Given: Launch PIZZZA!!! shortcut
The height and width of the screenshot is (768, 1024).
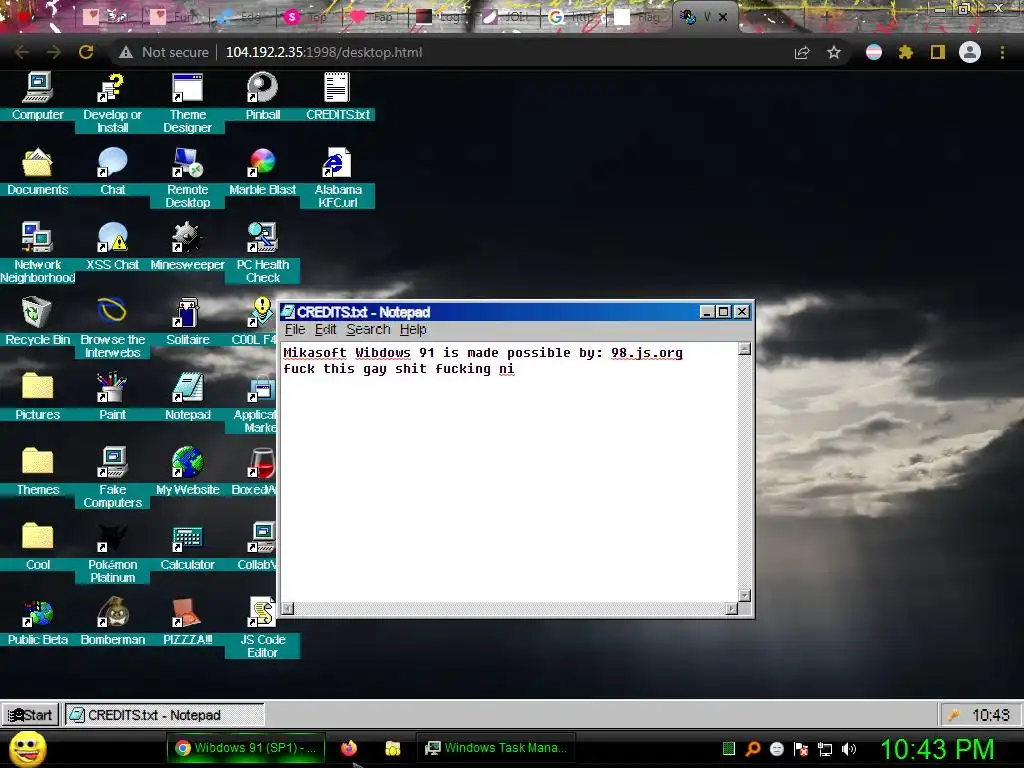Looking at the screenshot, I should (x=187, y=622).
